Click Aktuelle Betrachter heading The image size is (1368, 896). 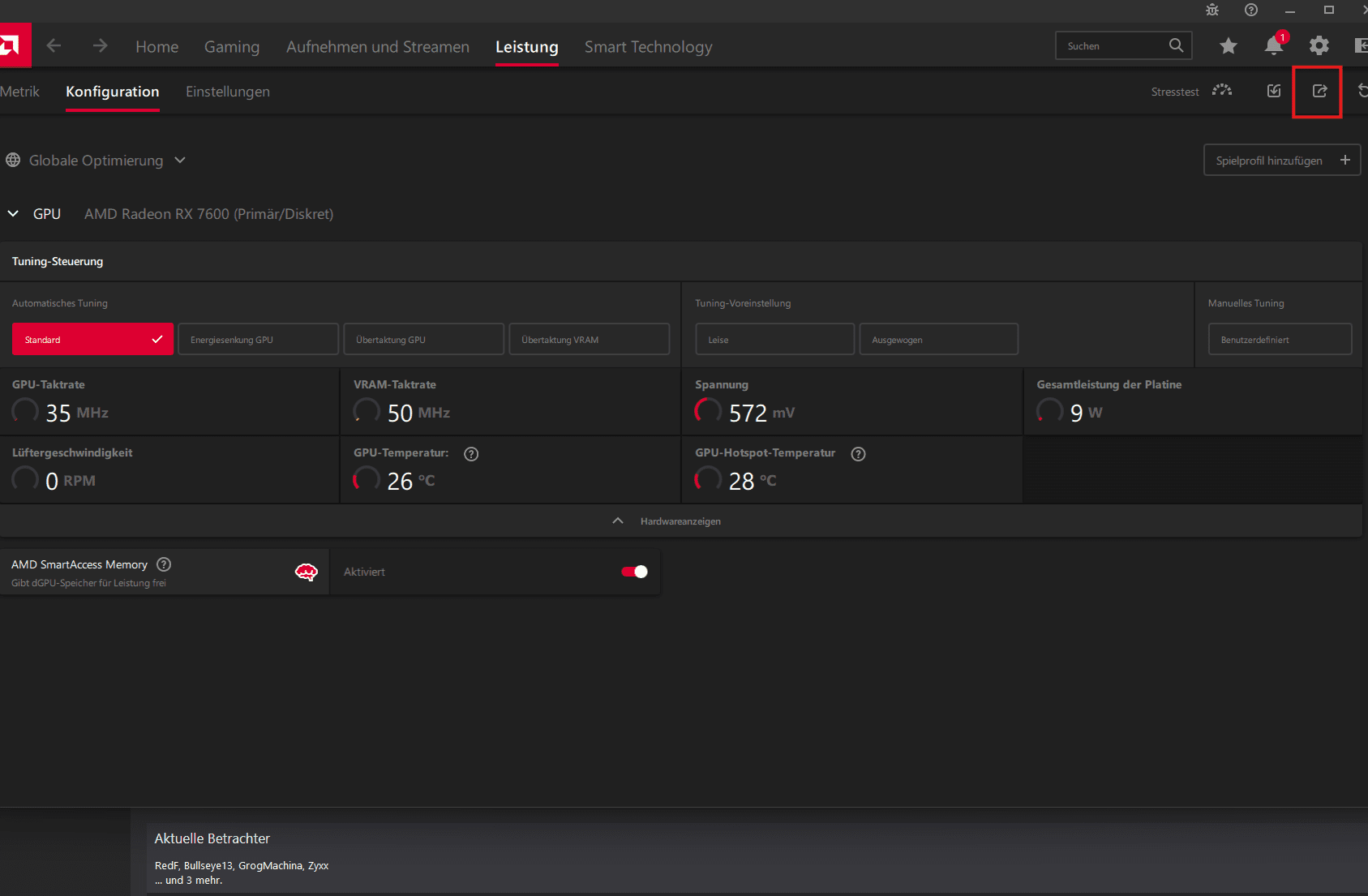point(212,838)
